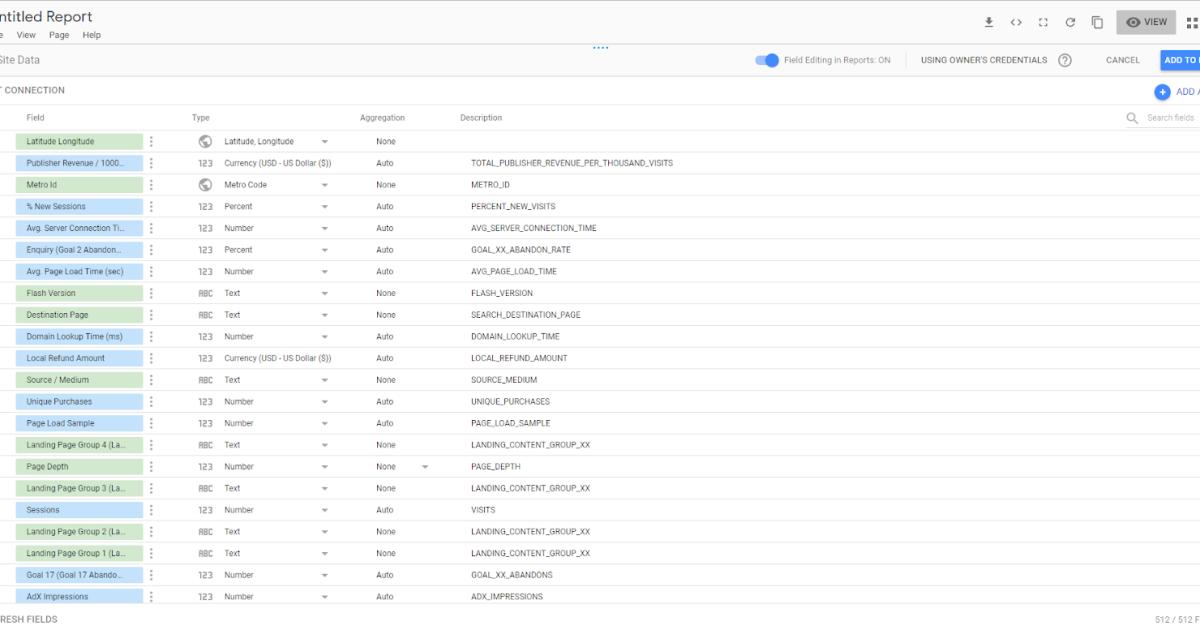Click the View mode button
The height and width of the screenshot is (630, 1200).
point(1146,22)
